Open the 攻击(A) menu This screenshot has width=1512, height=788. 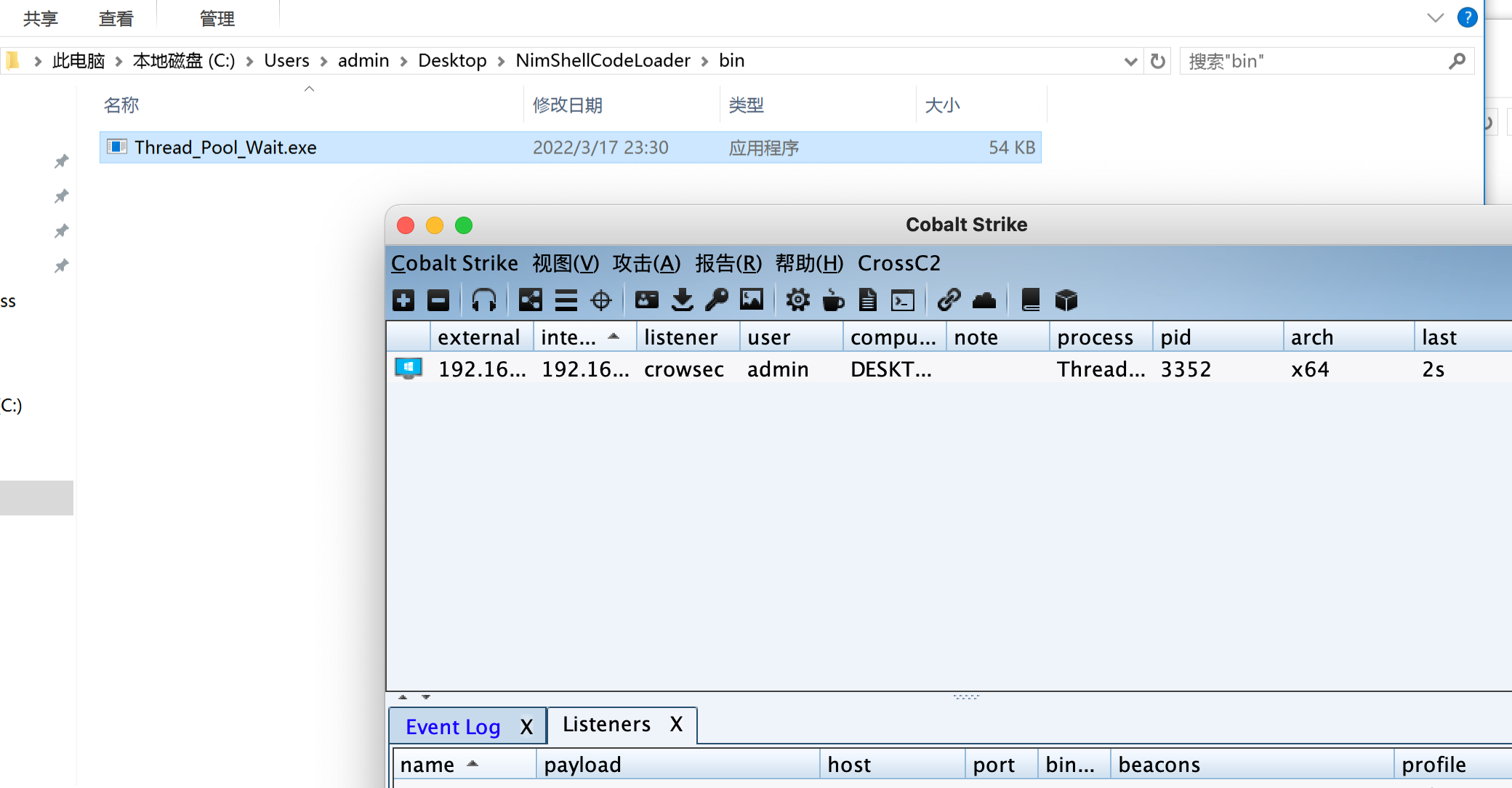646,263
